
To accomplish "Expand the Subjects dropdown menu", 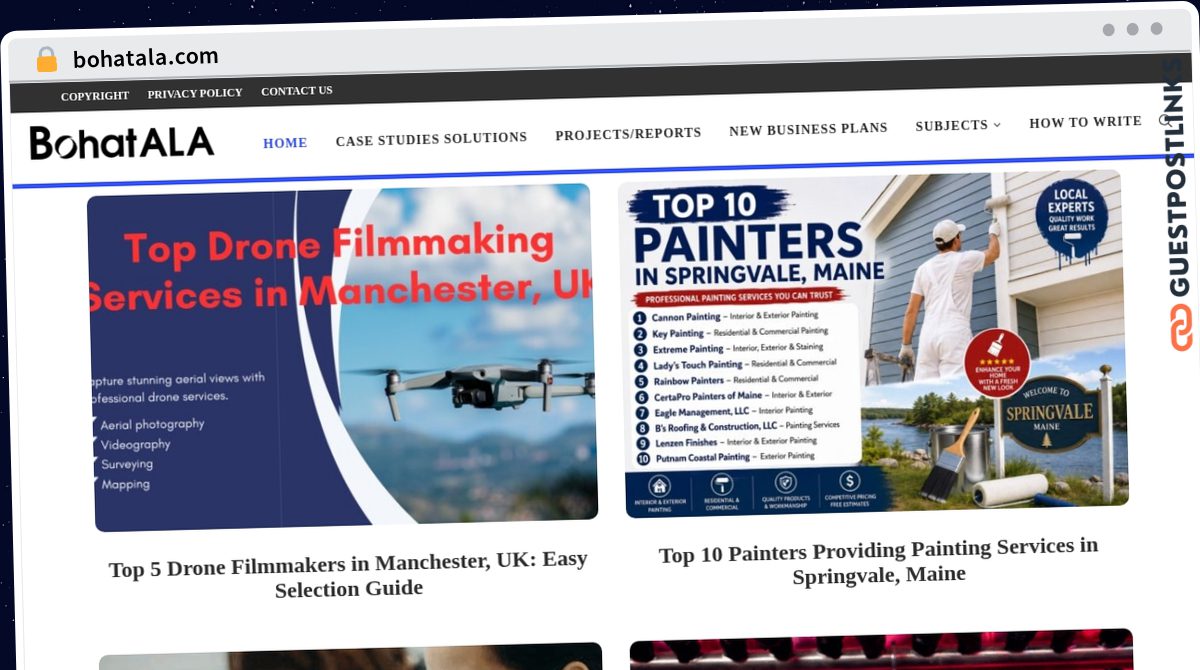I will point(958,125).
